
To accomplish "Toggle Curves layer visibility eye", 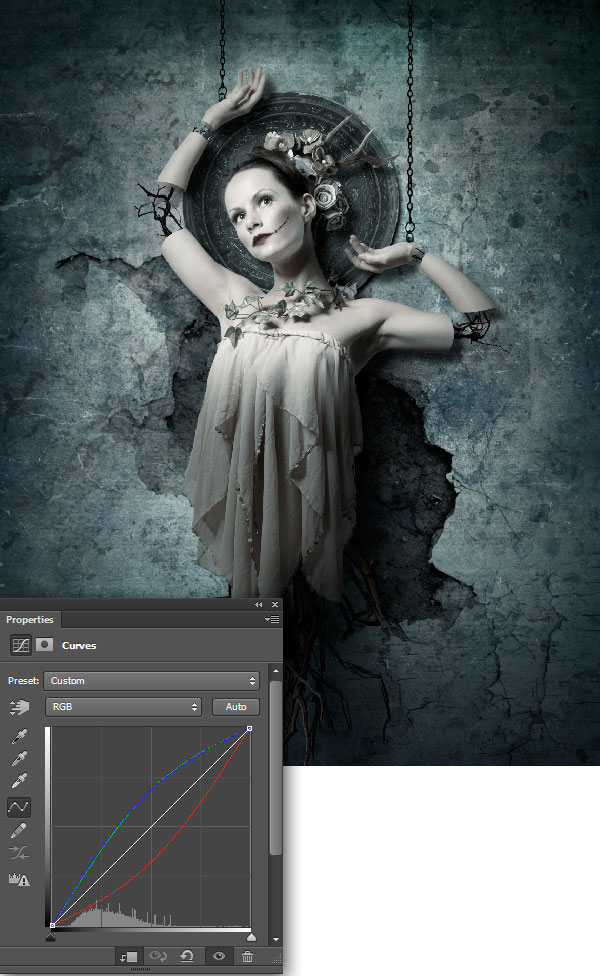I will coord(218,956).
